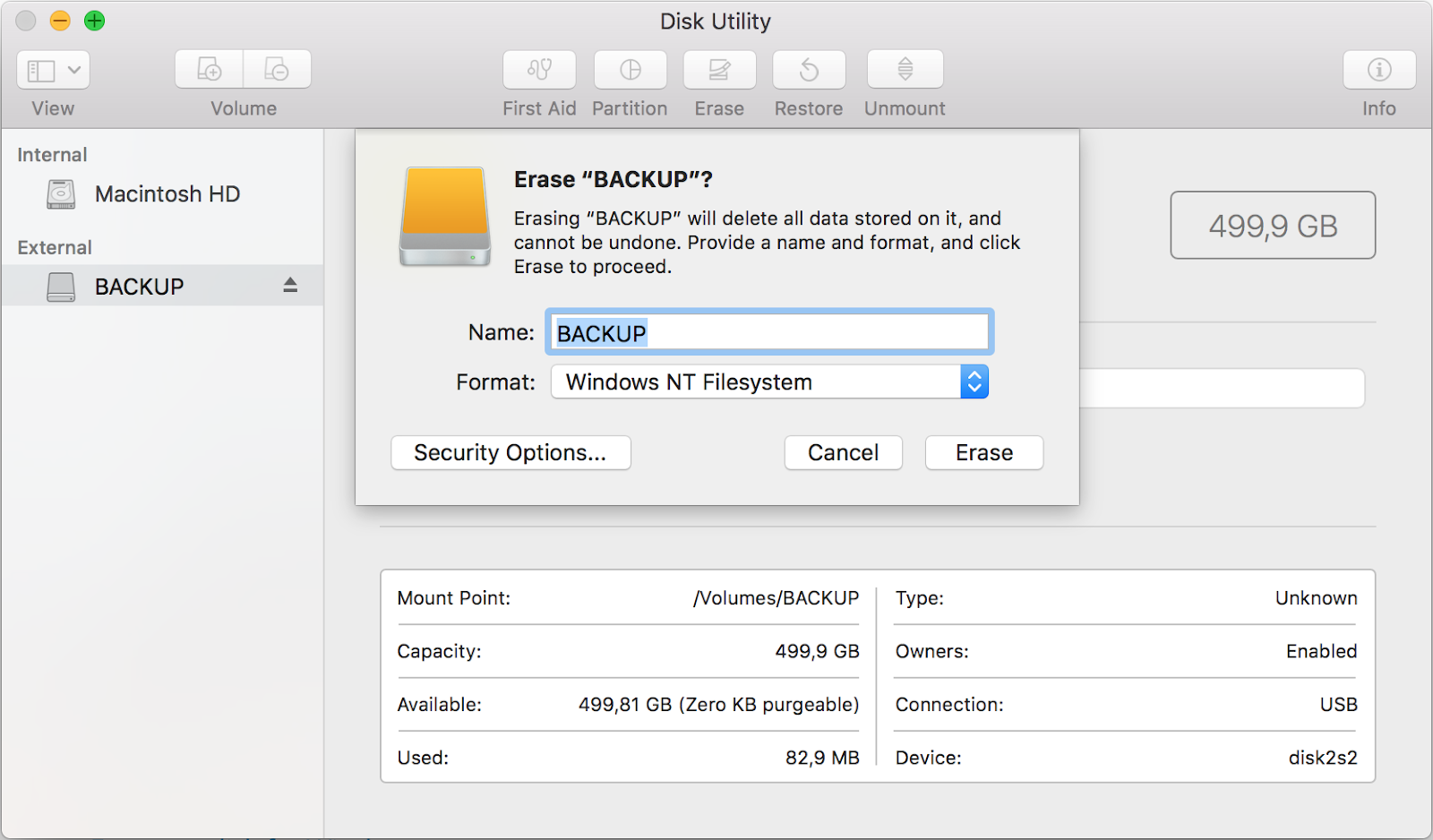Click the Mount Point value /Volumes/BACKUP
The height and width of the screenshot is (840, 1433).
click(x=776, y=598)
